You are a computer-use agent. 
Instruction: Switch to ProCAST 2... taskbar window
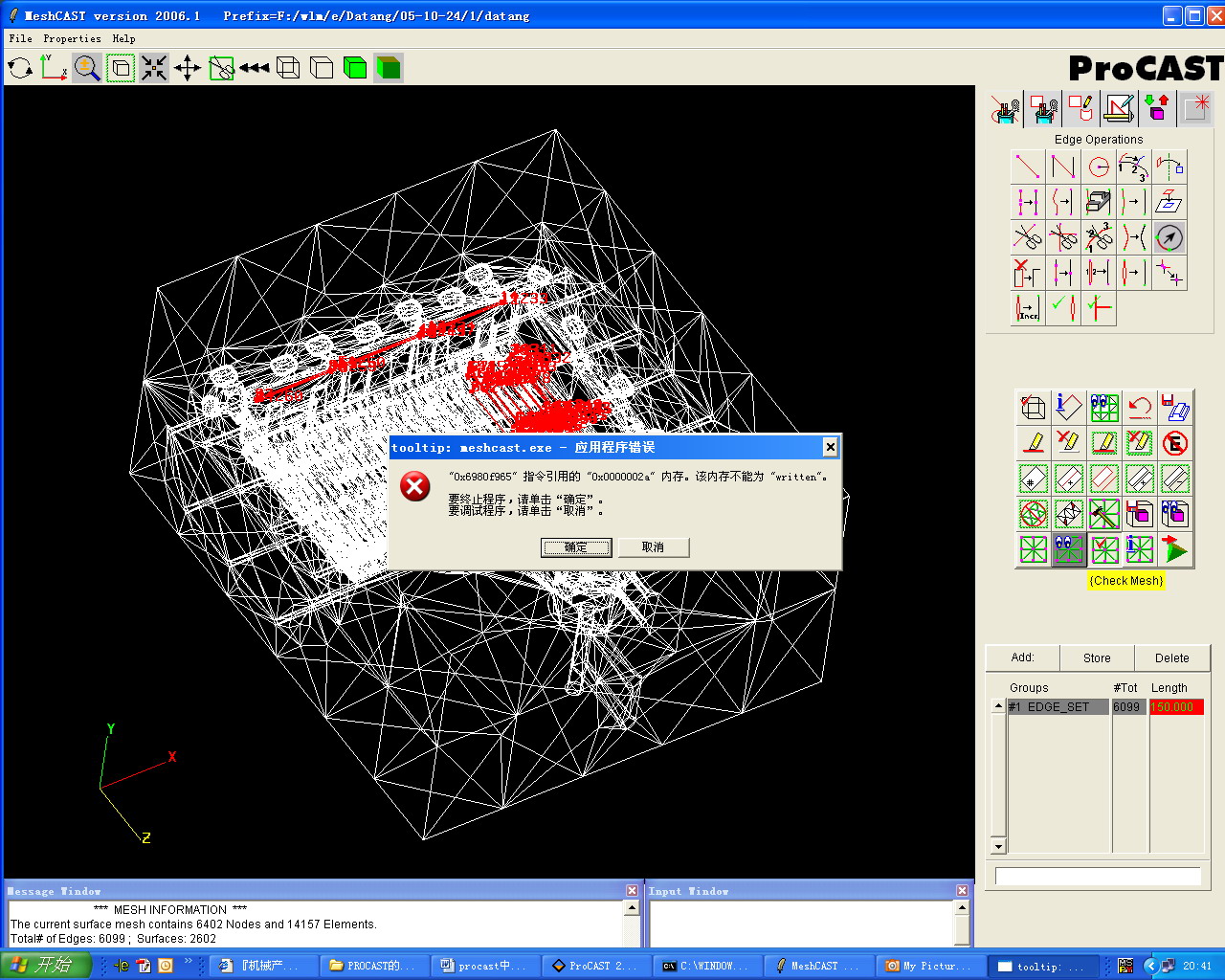596,966
